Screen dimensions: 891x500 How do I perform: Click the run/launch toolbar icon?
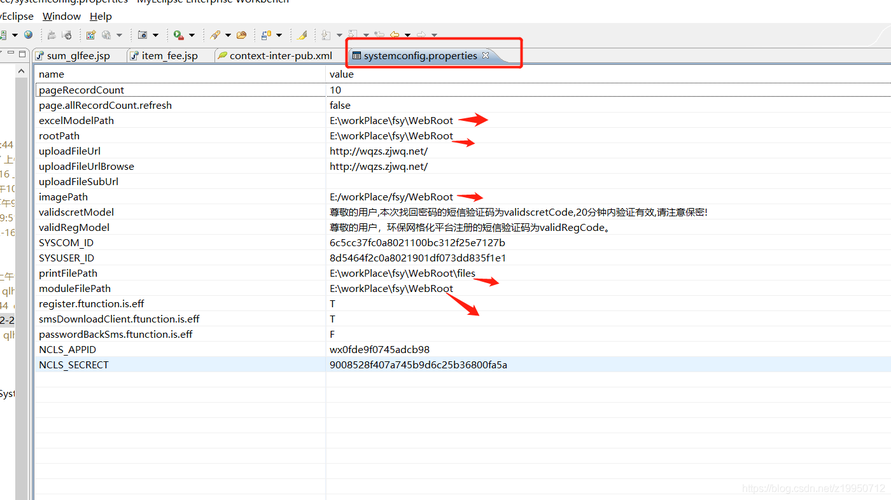click(x=177, y=35)
